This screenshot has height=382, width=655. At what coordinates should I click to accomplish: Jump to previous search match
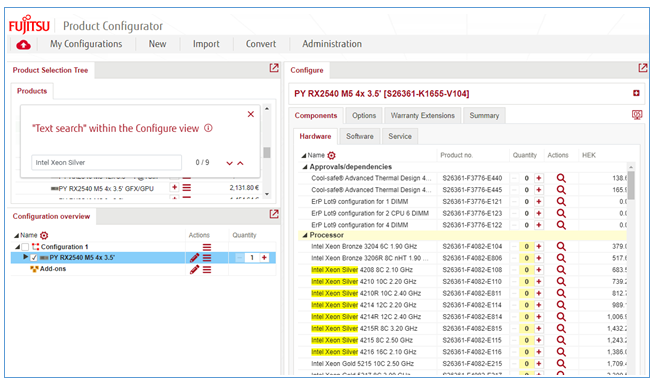point(240,163)
